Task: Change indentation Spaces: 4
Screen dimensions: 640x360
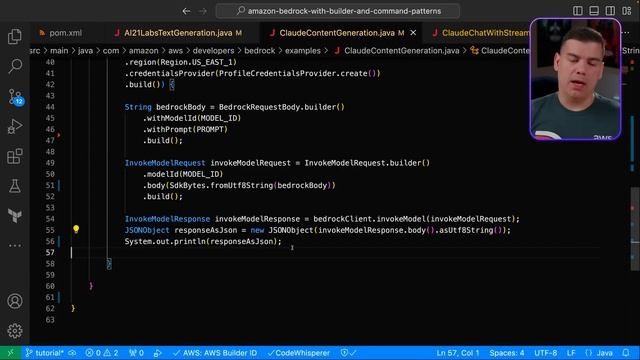Action: (507, 353)
